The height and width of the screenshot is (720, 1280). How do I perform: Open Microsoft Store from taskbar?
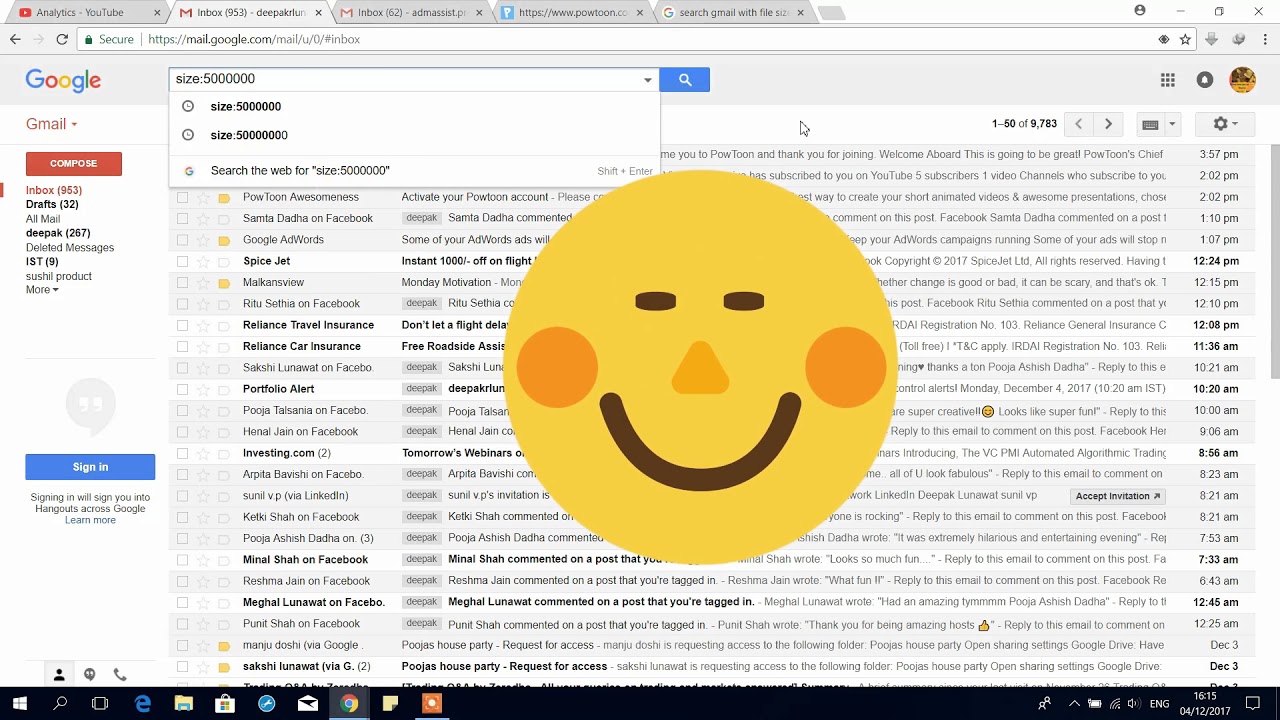pos(225,704)
